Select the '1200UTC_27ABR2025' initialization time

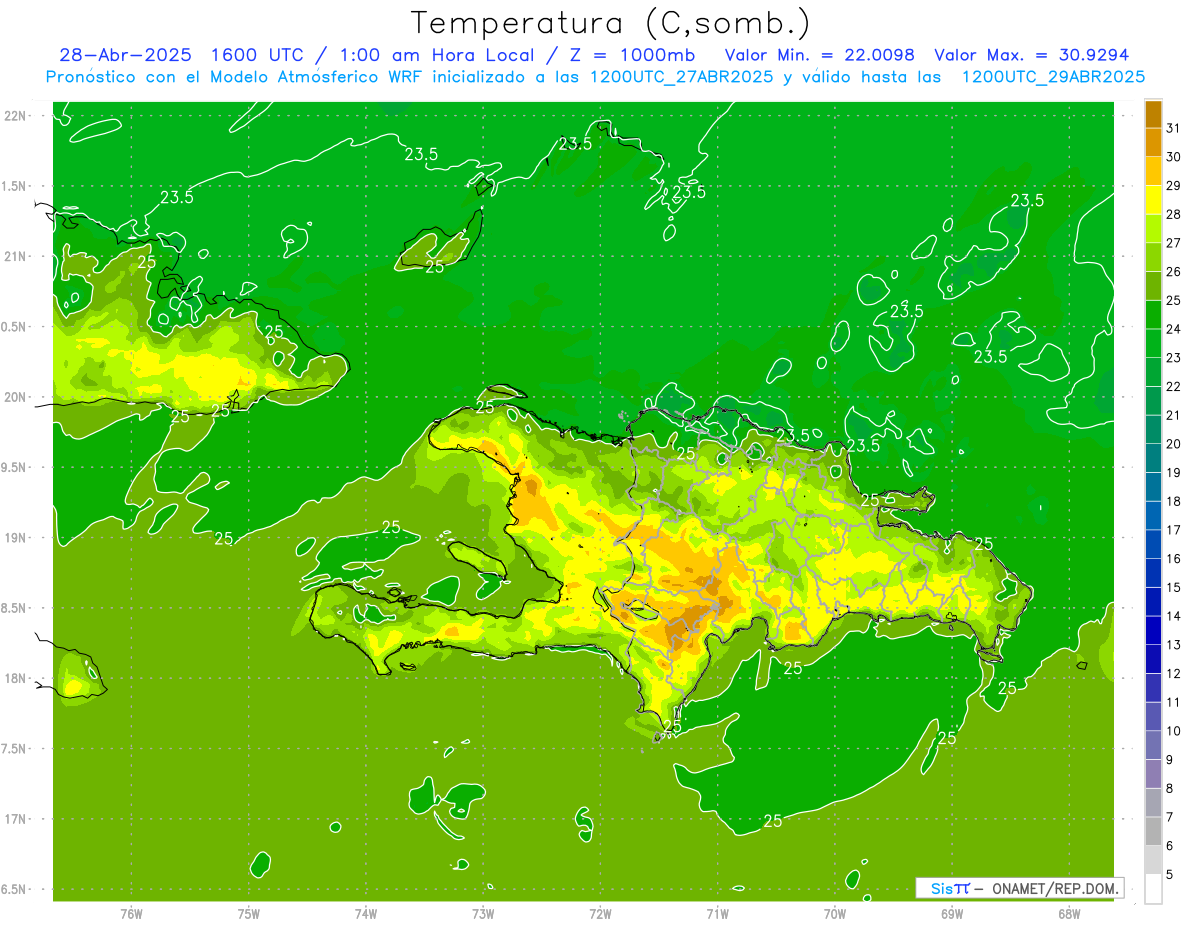click(x=681, y=77)
